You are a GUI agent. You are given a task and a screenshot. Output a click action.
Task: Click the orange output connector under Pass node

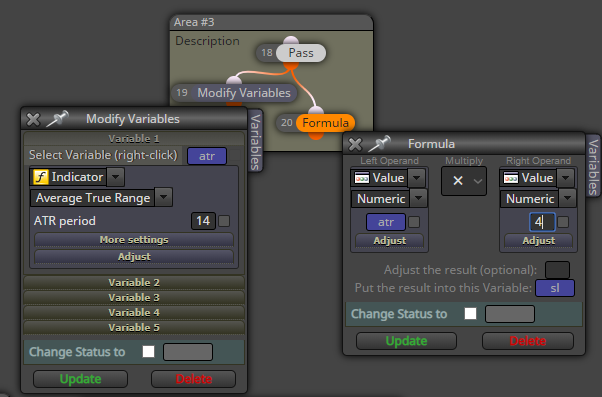[x=291, y=65]
